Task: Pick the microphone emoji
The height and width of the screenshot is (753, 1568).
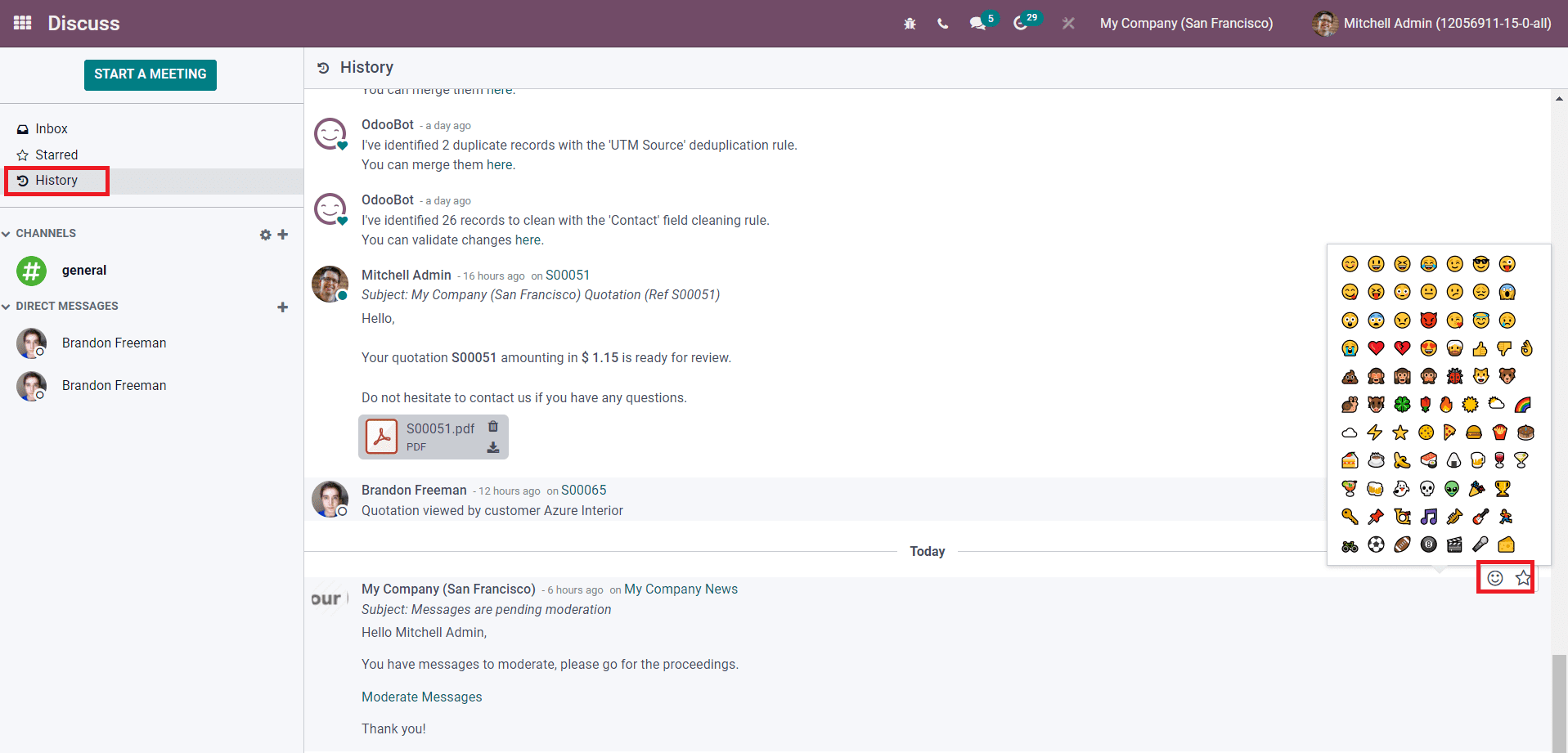Action: 1480,545
